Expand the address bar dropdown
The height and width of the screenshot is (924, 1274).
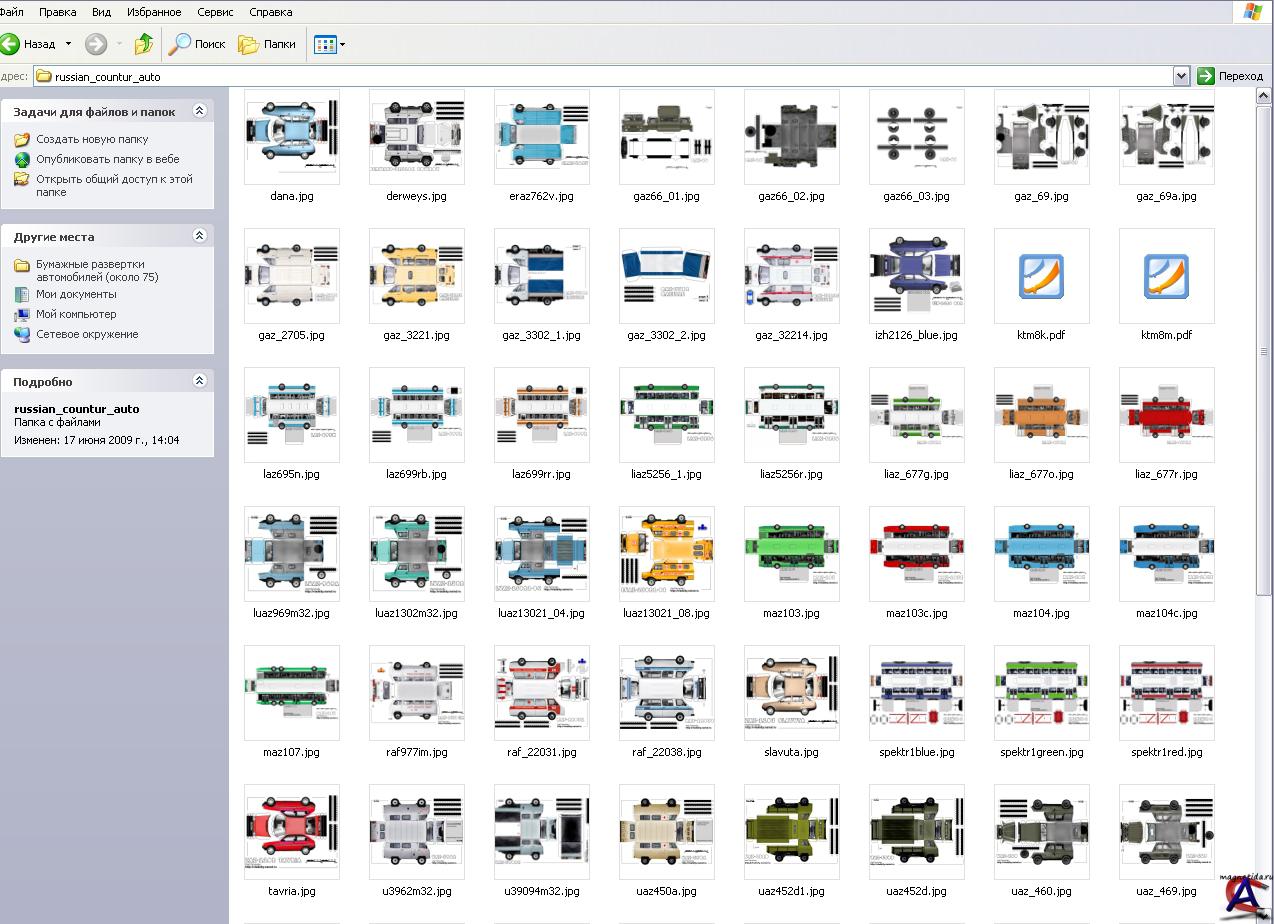(1181, 76)
